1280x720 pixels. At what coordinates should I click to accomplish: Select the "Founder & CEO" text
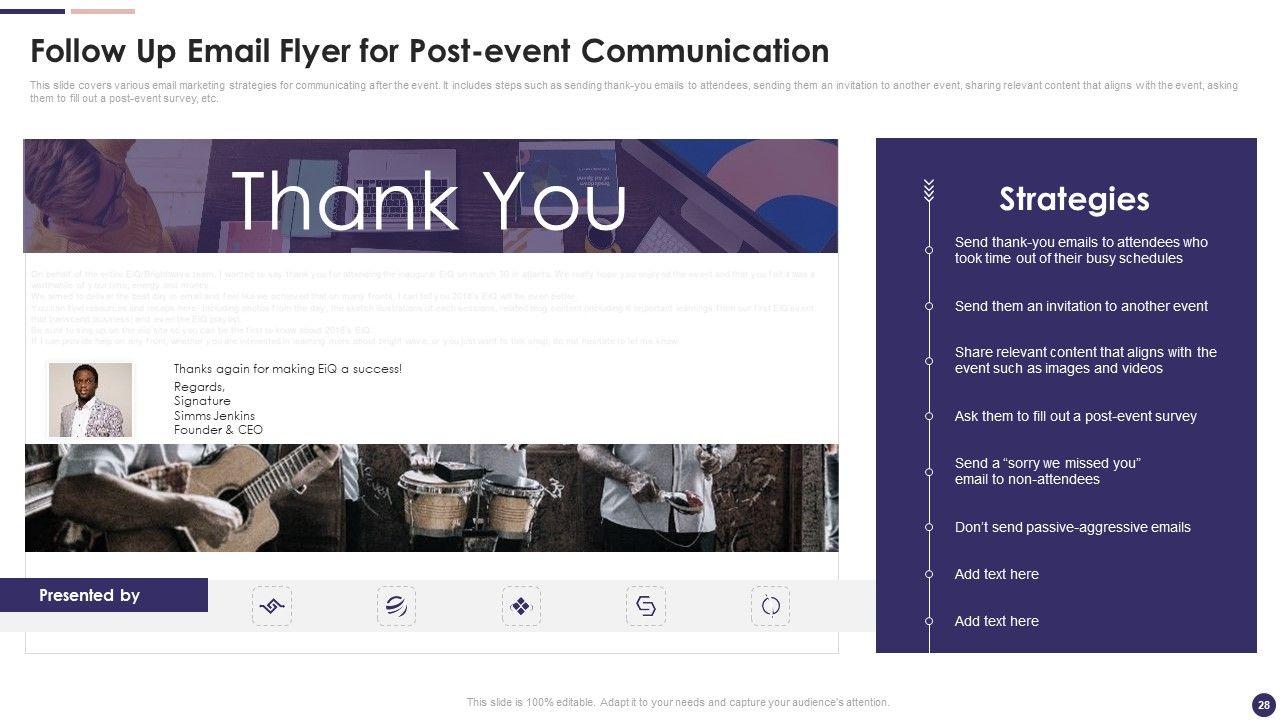click(218, 430)
